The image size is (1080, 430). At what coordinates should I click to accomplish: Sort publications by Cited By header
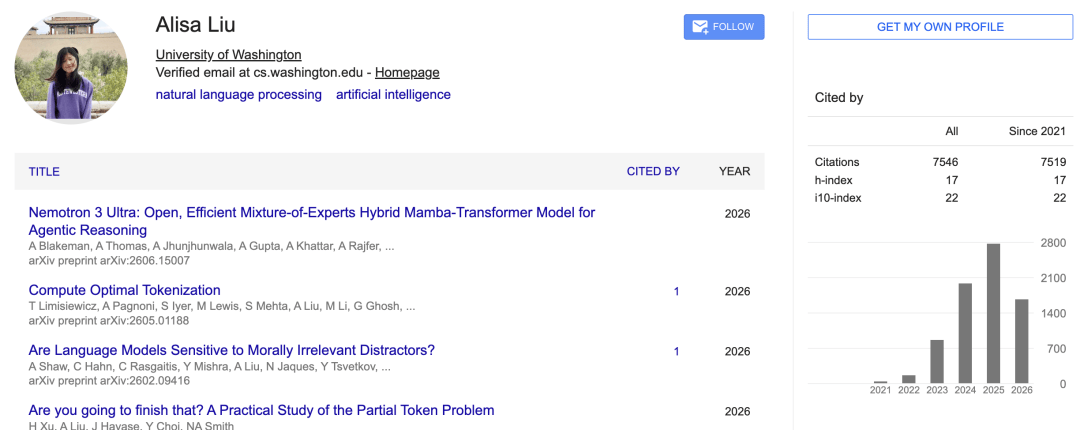tap(653, 172)
